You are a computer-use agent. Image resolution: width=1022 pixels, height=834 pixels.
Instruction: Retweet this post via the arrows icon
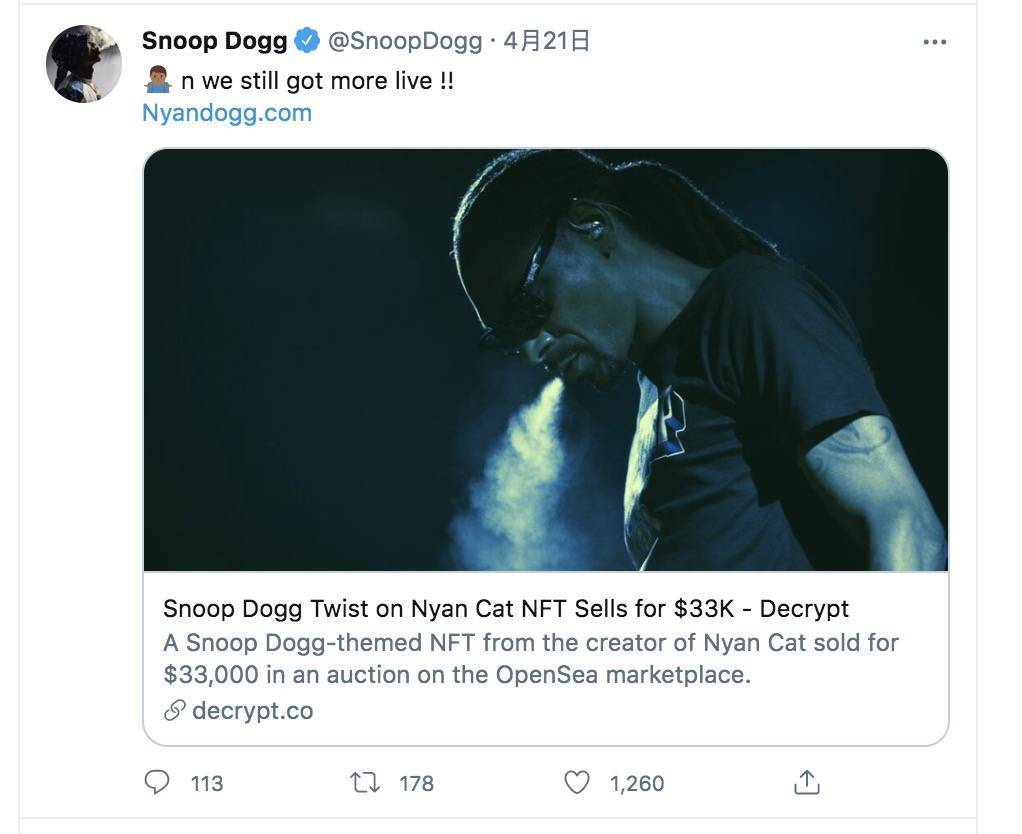pyautogui.click(x=365, y=782)
